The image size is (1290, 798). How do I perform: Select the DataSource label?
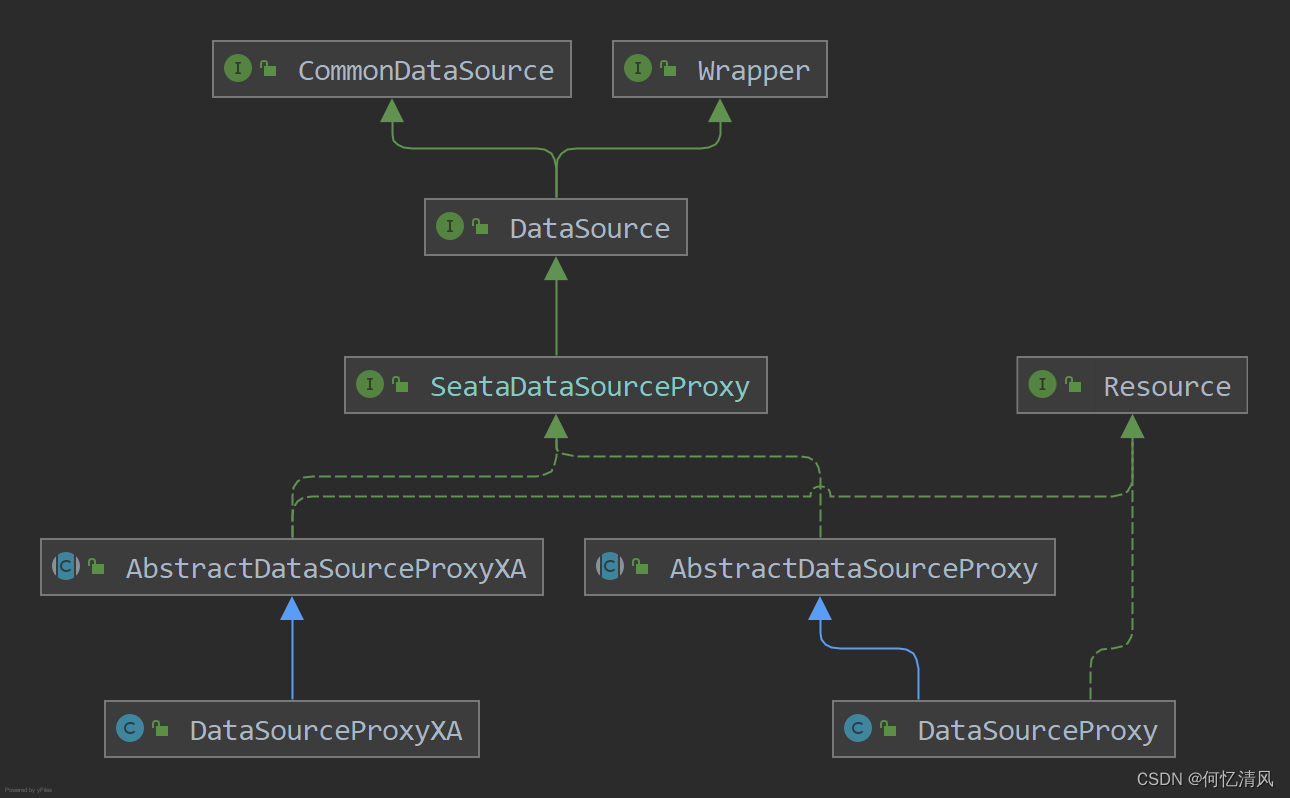pyautogui.click(x=590, y=228)
